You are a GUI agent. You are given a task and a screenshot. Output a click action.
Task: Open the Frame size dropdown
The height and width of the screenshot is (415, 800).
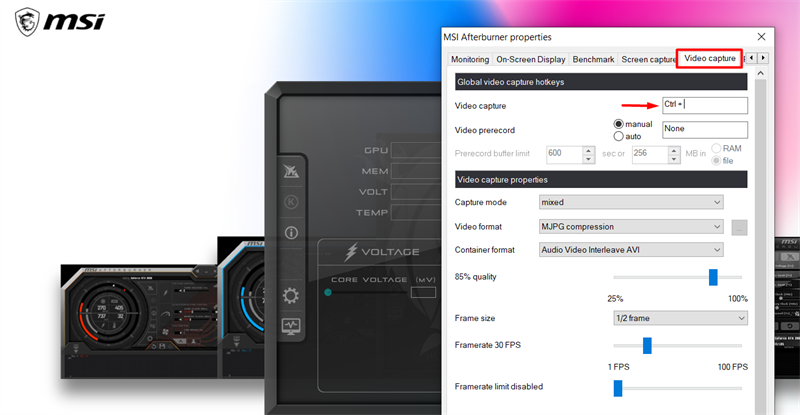point(680,318)
